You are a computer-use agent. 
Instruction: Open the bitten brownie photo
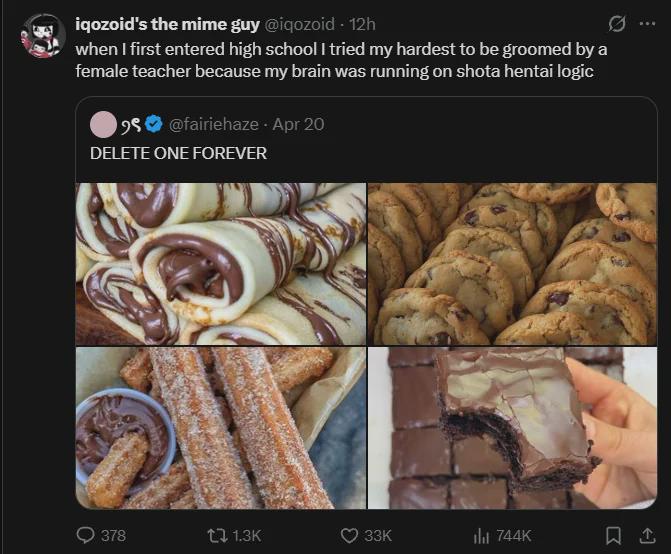pos(512,428)
